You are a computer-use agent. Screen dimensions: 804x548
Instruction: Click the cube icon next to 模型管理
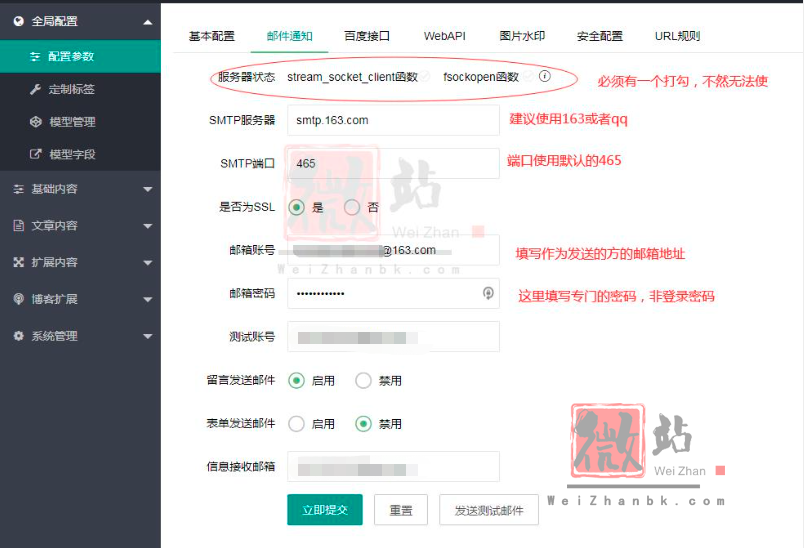pos(35,122)
